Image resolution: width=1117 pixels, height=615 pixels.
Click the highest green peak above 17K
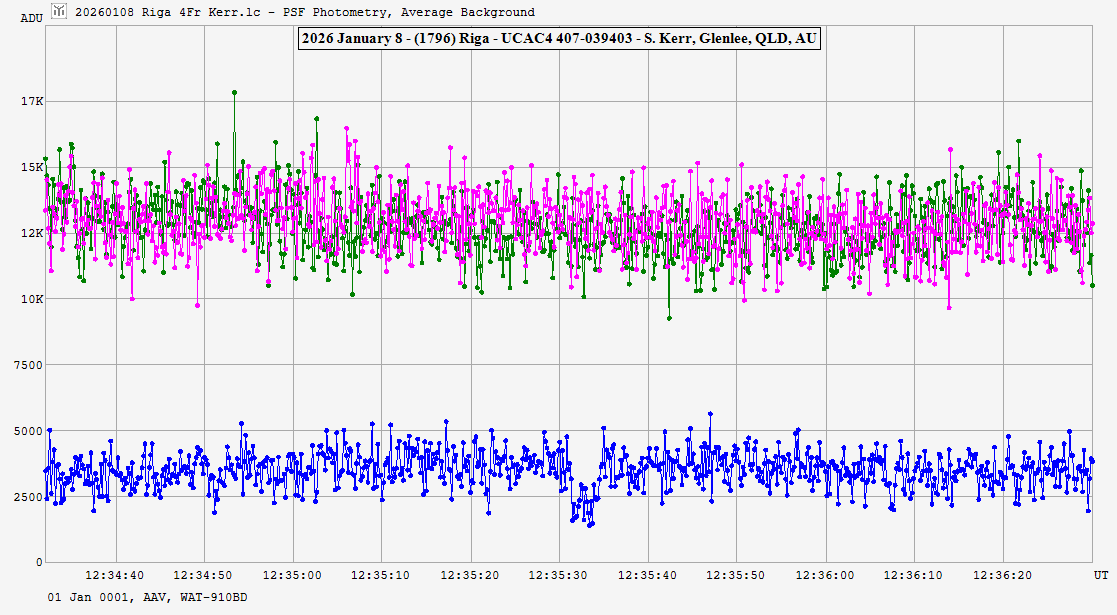pyautogui.click(x=234, y=92)
